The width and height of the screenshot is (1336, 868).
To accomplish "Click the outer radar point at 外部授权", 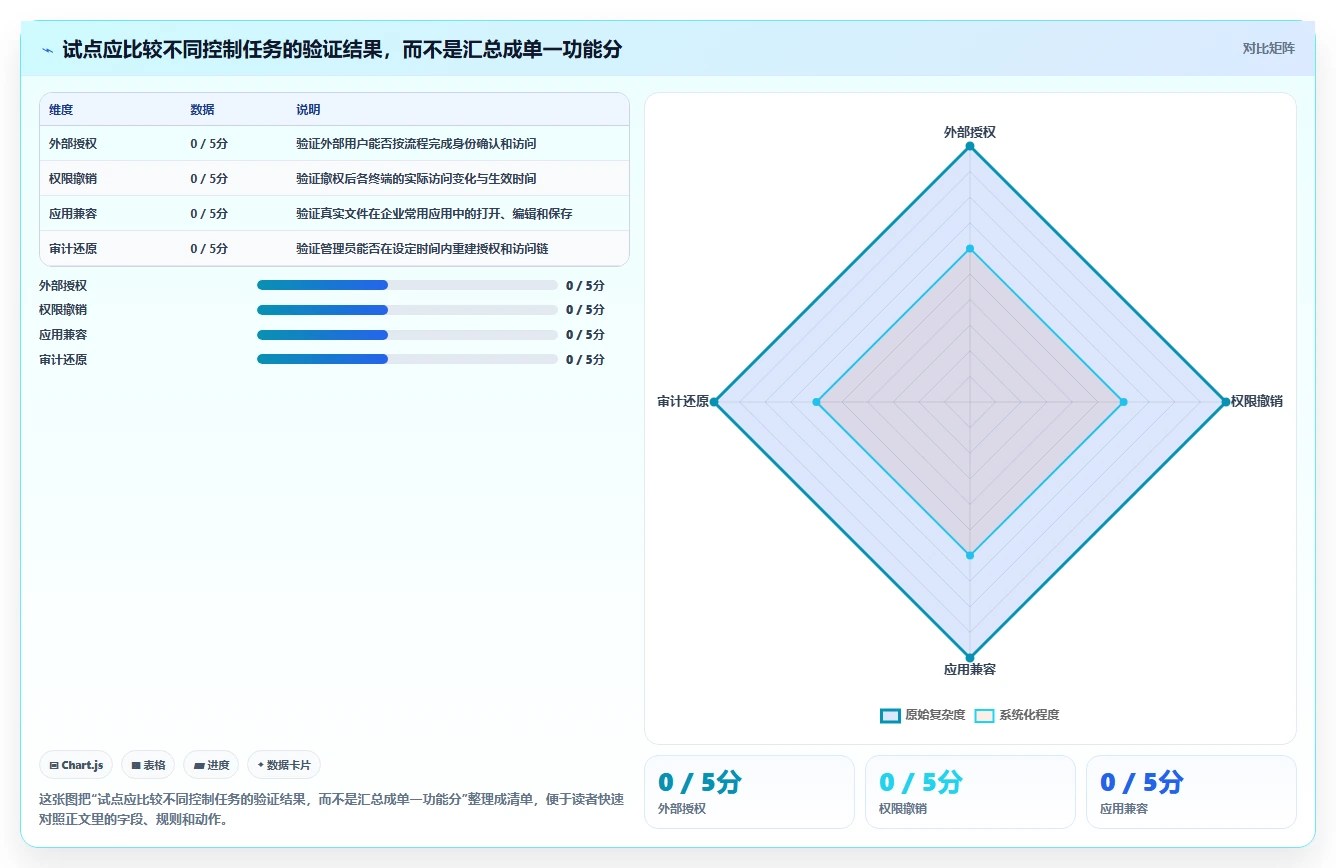I will [970, 146].
